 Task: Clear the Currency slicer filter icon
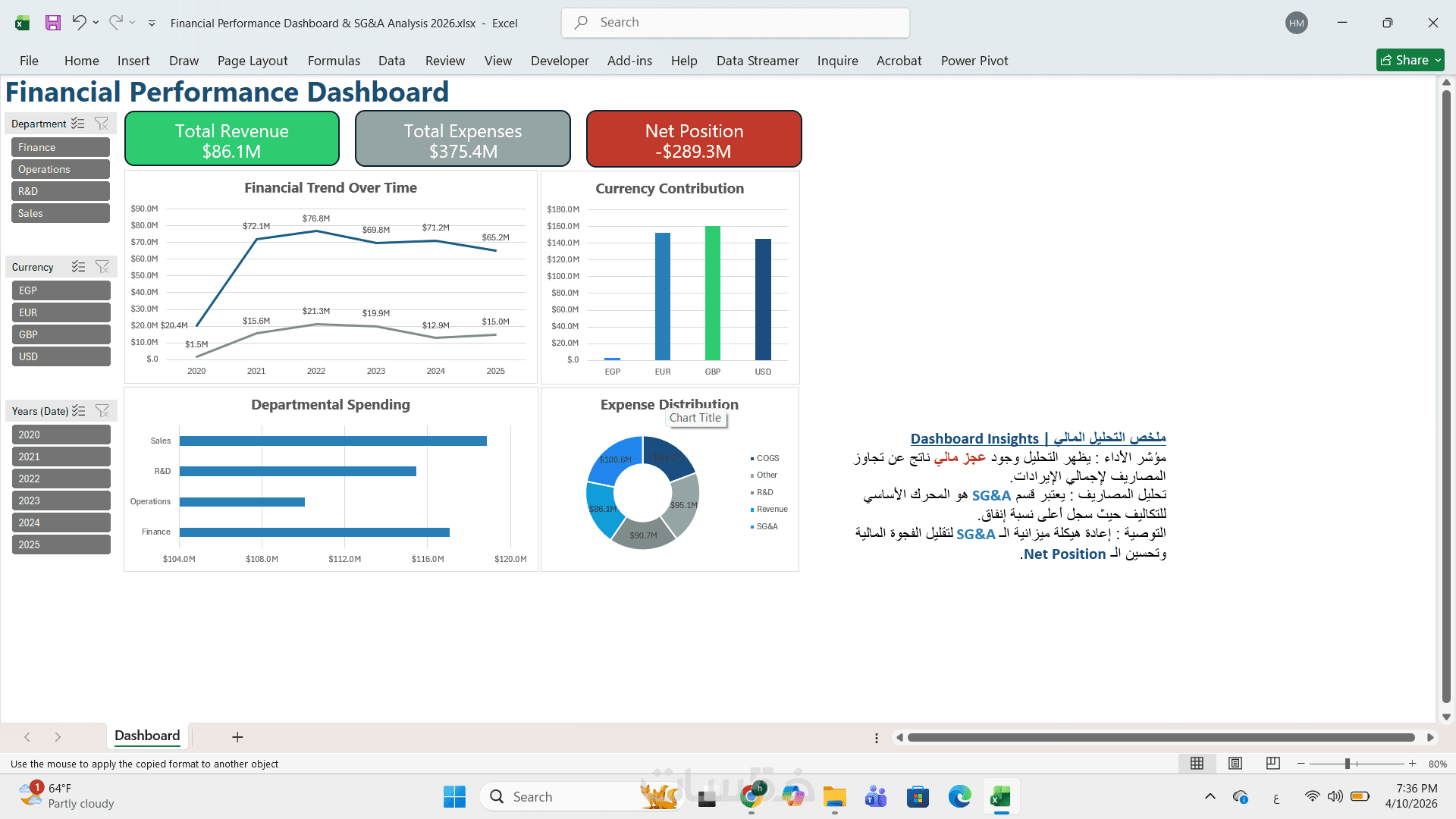(102, 267)
